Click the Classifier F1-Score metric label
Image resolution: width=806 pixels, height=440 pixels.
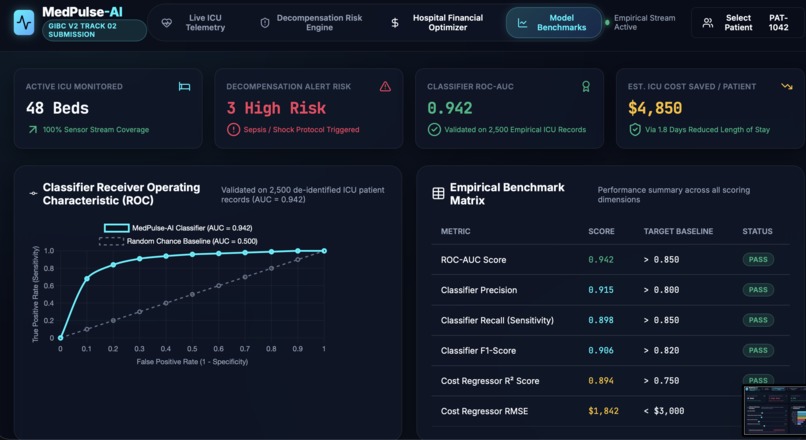(x=478, y=351)
